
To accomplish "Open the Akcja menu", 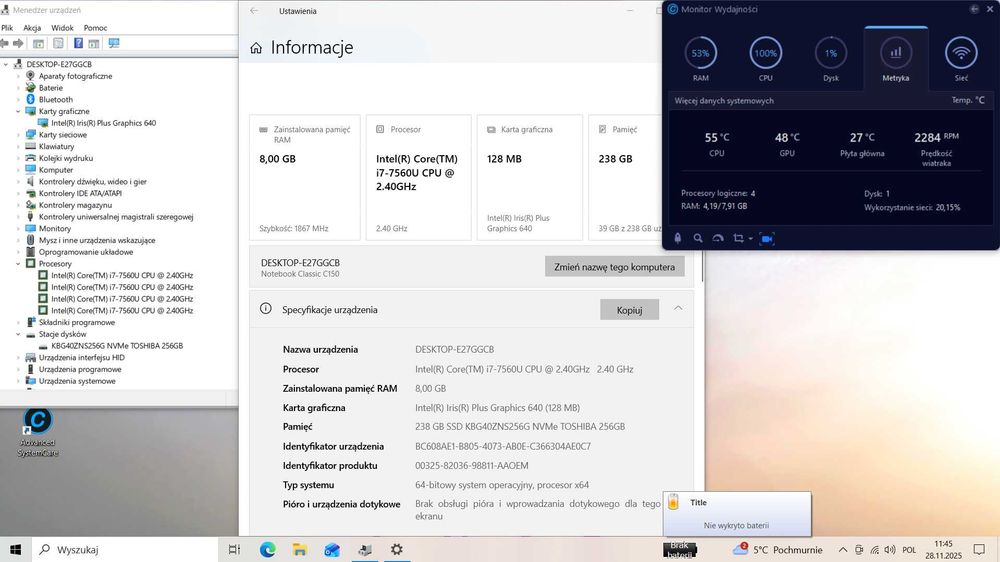I will 32,28.
